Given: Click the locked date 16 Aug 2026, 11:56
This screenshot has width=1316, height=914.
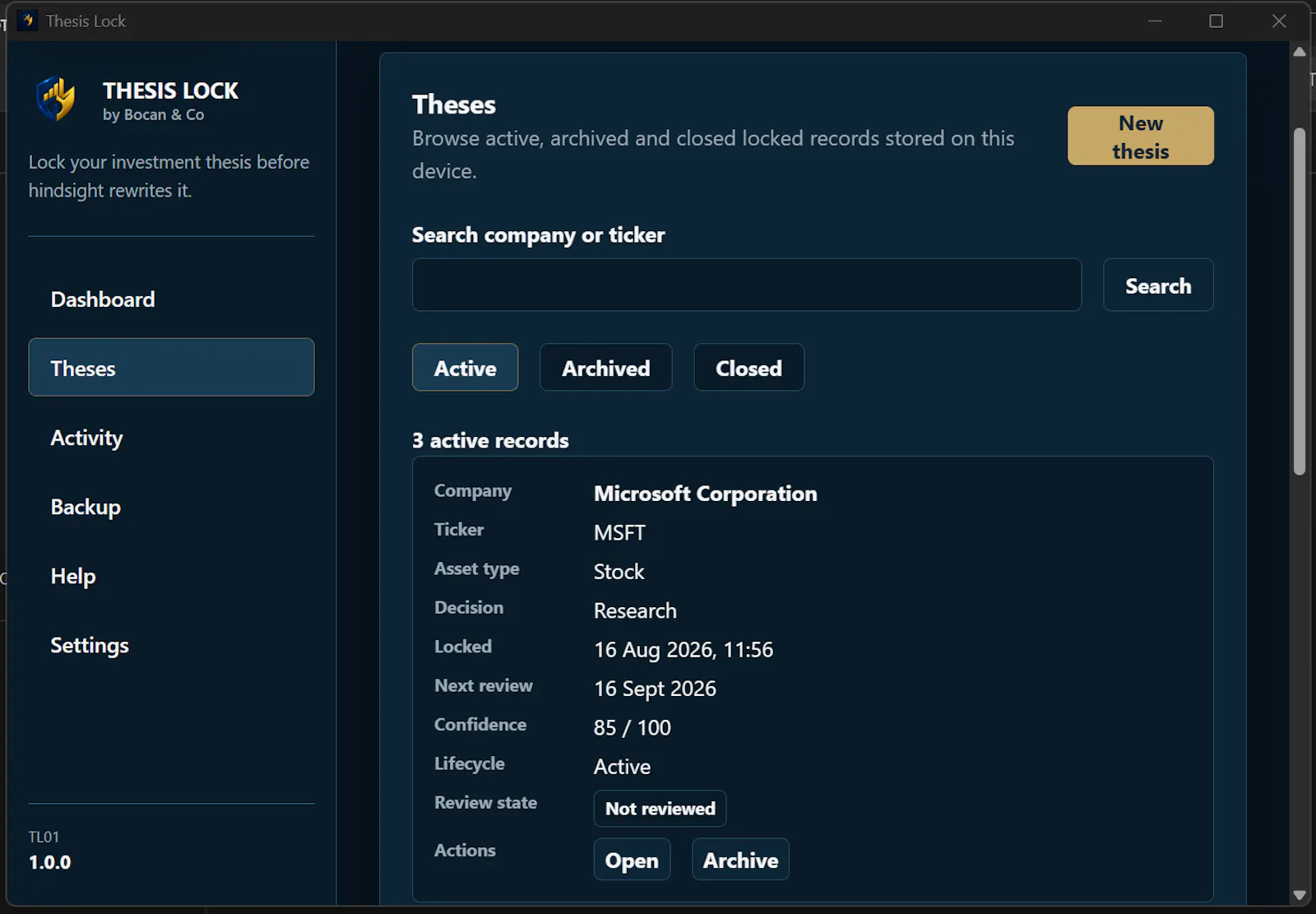Looking at the screenshot, I should click(x=683, y=650).
